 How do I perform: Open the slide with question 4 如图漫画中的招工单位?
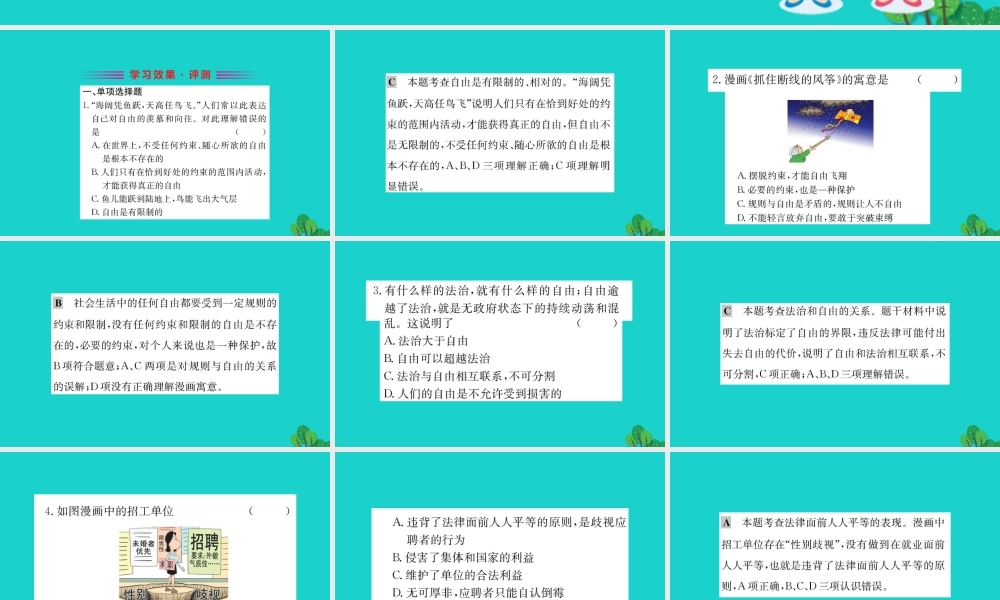tap(165, 526)
